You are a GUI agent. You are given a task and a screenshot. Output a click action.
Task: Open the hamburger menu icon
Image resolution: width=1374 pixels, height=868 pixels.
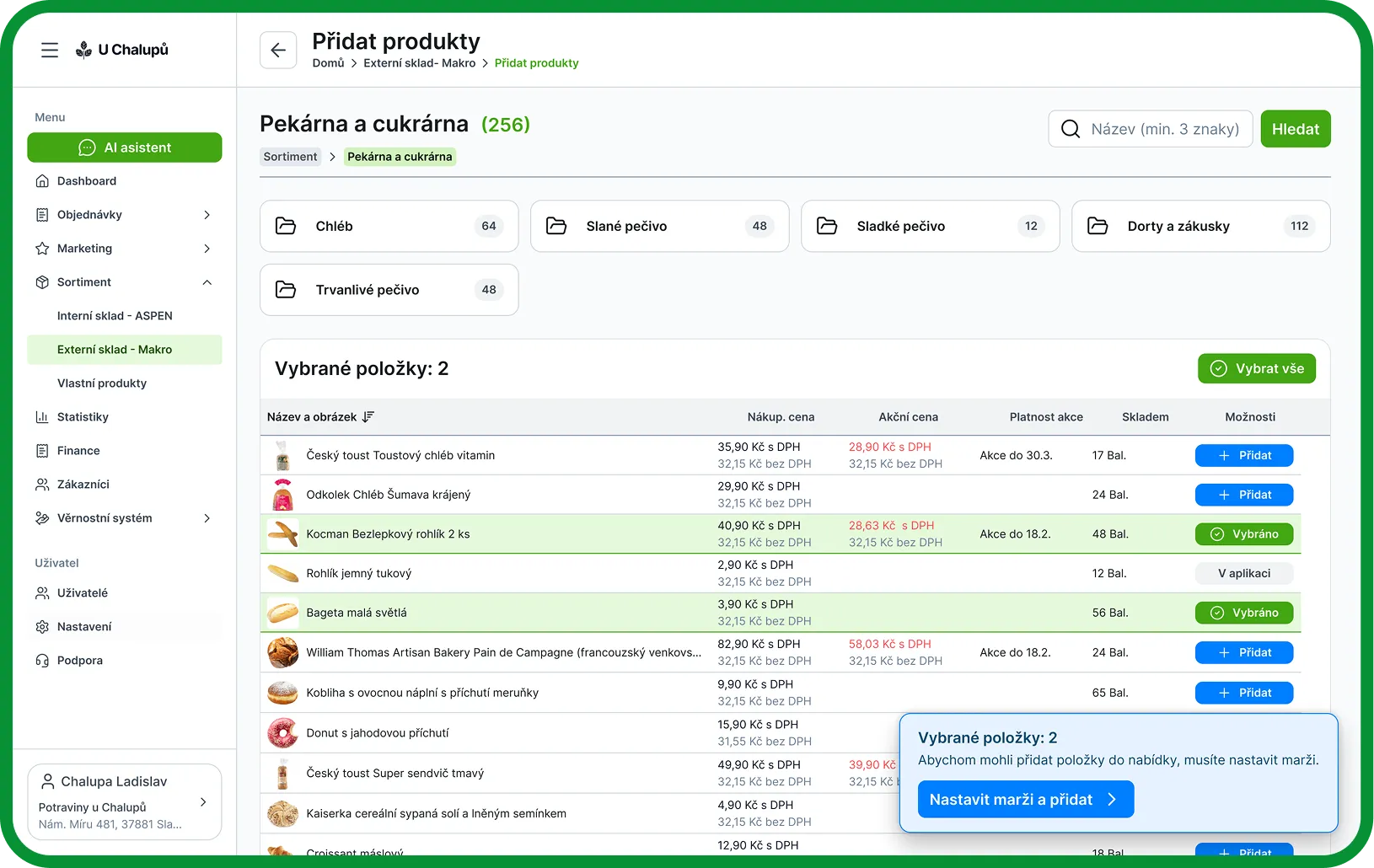pyautogui.click(x=50, y=51)
